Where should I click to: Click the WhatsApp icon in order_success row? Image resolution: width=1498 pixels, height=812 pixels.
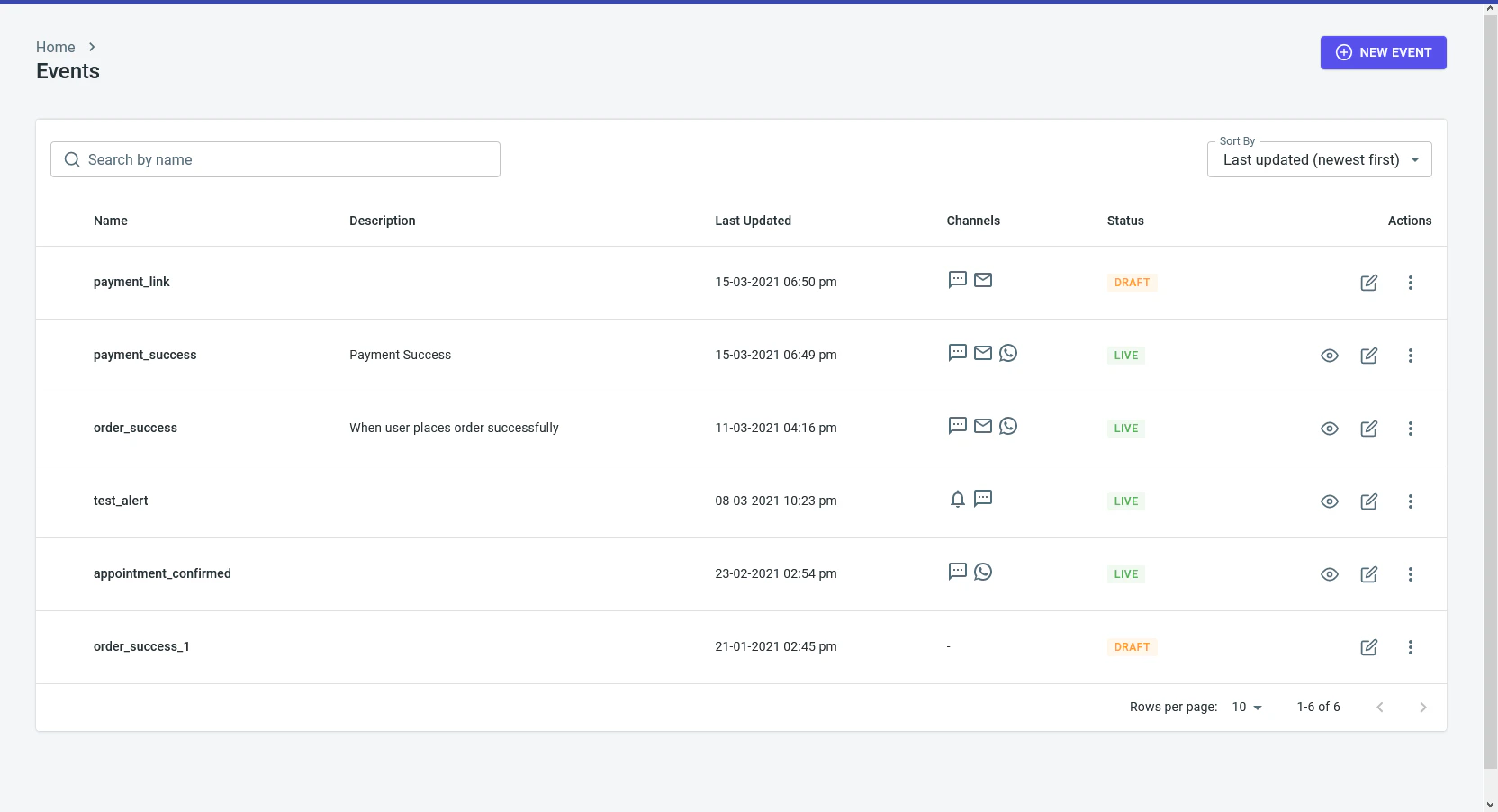tap(1008, 426)
